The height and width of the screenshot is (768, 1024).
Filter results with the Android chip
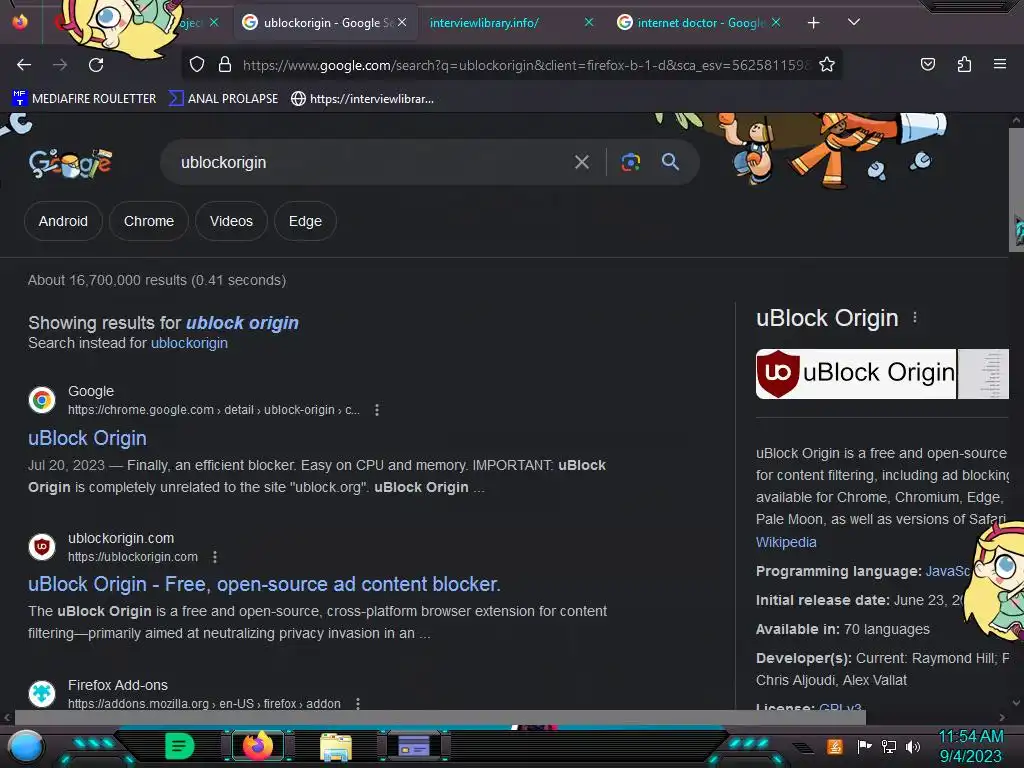point(63,221)
